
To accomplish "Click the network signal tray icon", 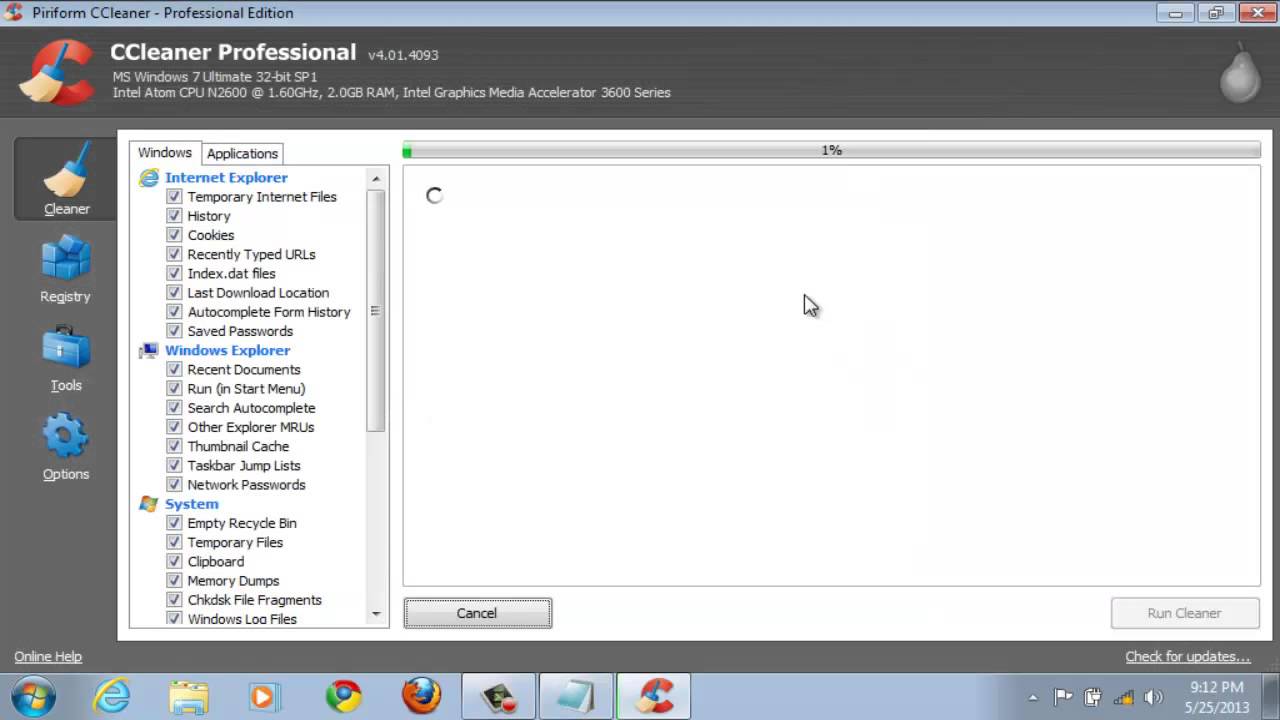I will pos(1123,697).
